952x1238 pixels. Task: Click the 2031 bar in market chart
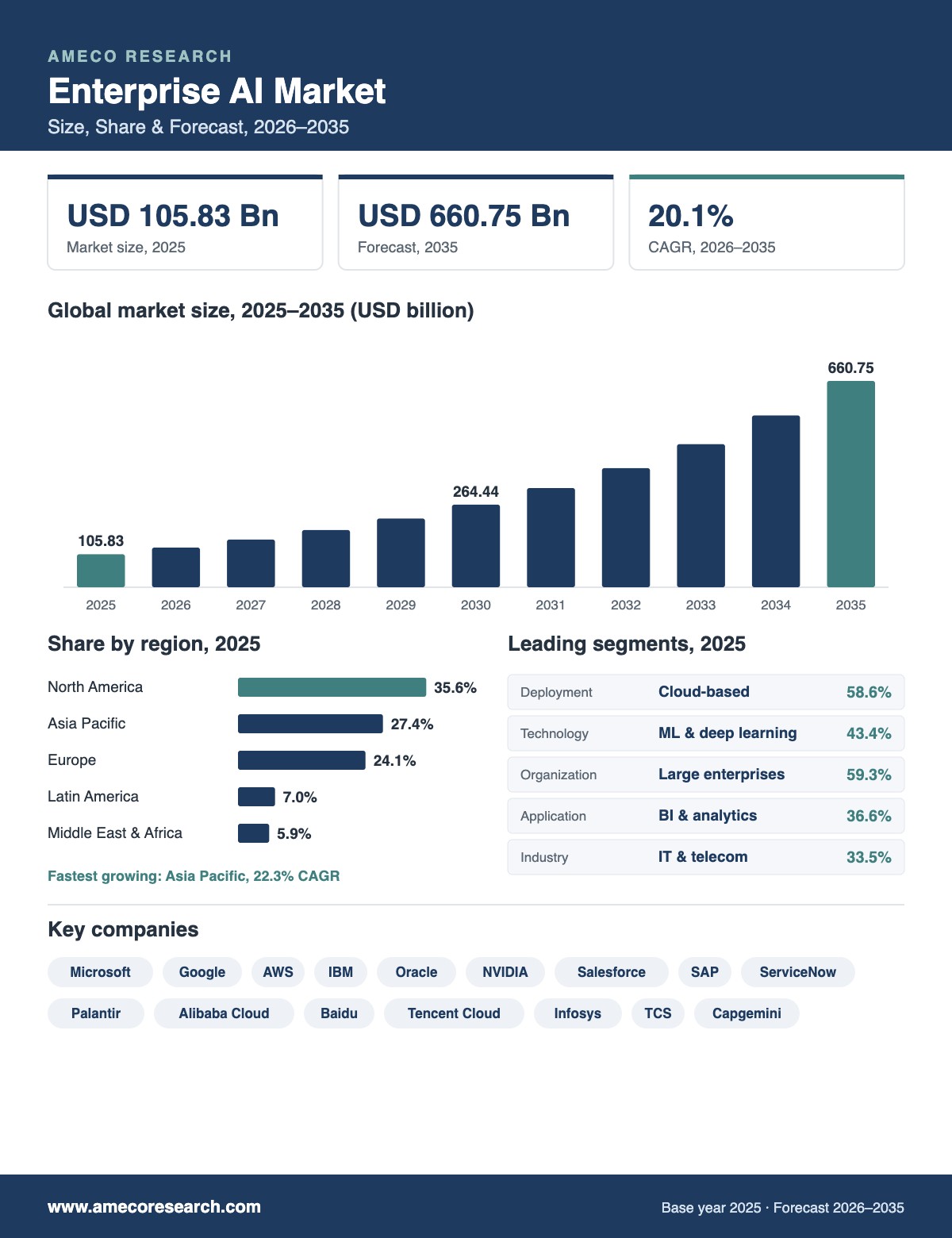551,537
